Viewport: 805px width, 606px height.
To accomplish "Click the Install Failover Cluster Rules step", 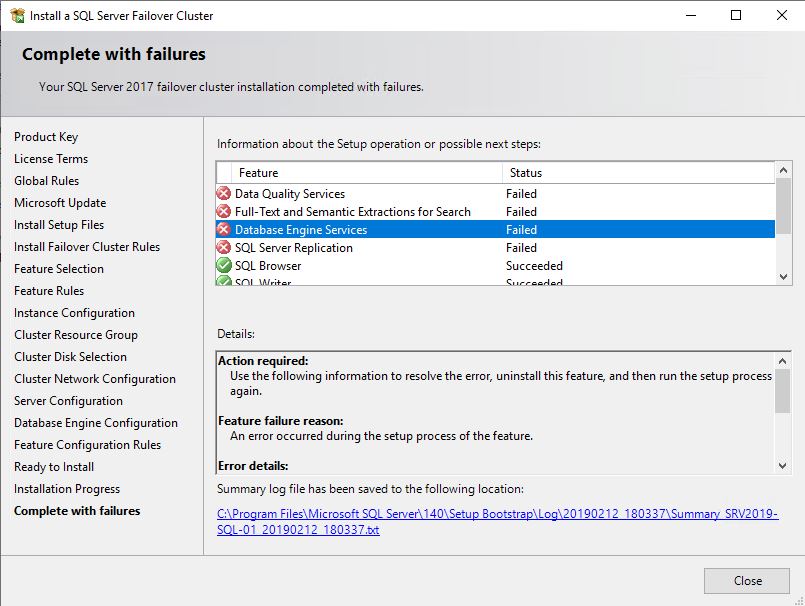I will pos(87,247).
